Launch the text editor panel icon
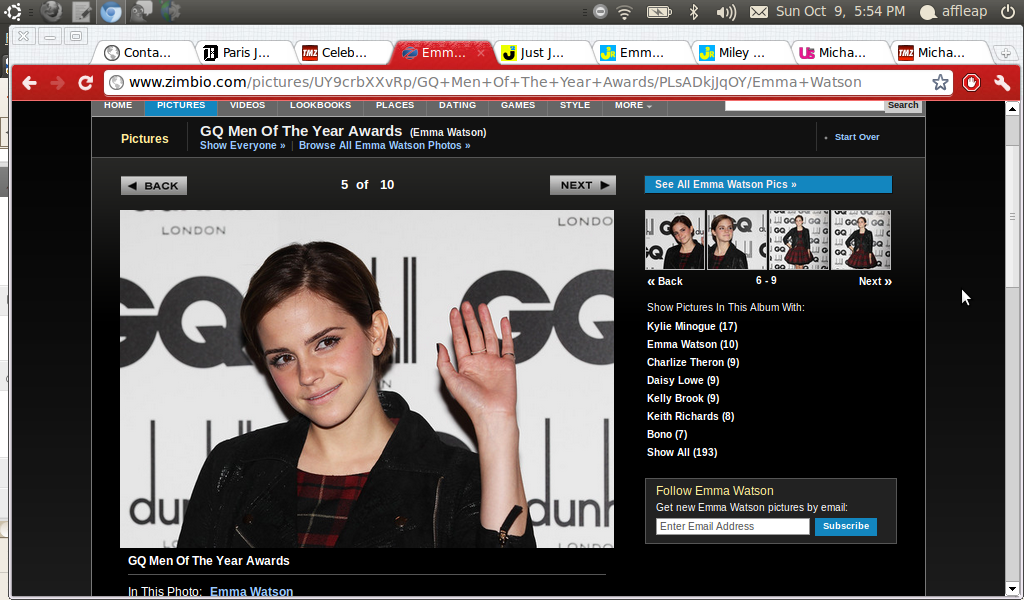The height and width of the screenshot is (600, 1024). (x=81, y=11)
